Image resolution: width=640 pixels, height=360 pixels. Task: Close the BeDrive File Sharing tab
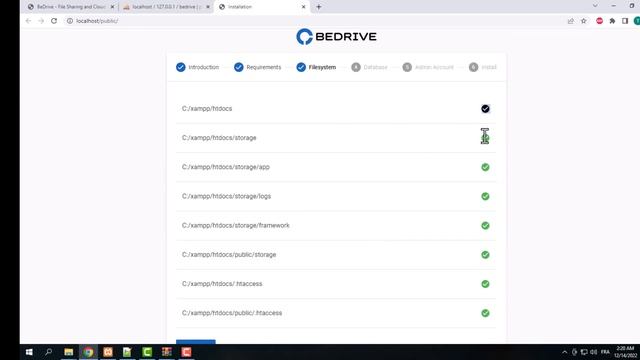tap(112, 7)
